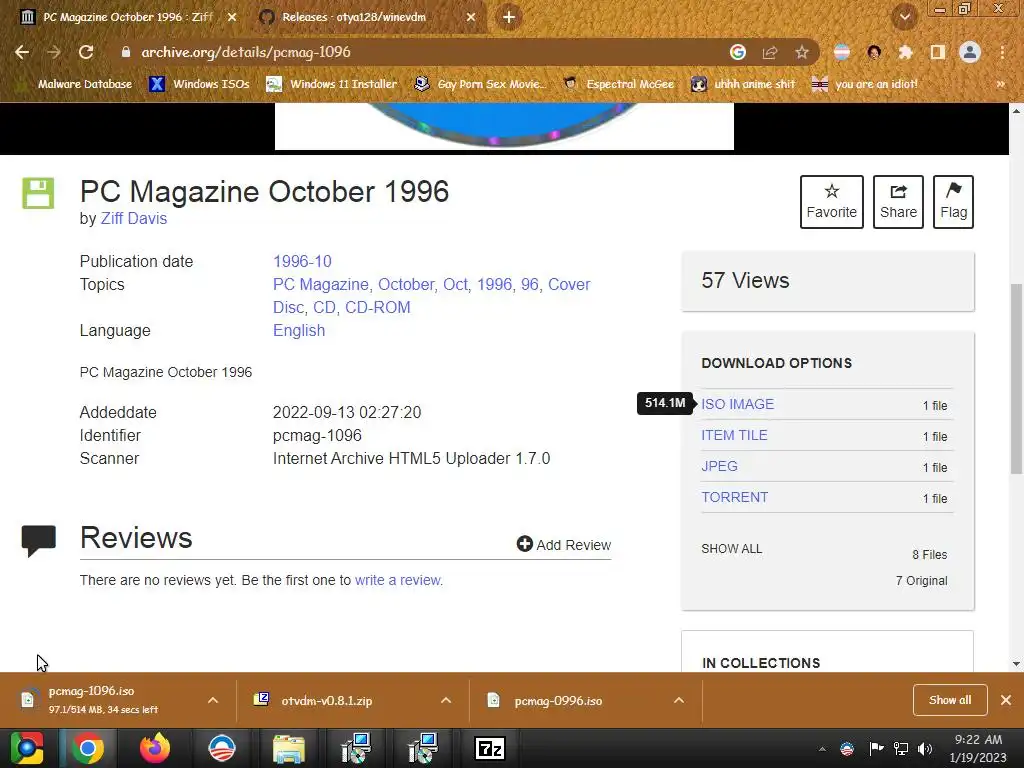Screen dimensions: 1024x768
Task: Open new tab with plus button
Action: tap(509, 18)
